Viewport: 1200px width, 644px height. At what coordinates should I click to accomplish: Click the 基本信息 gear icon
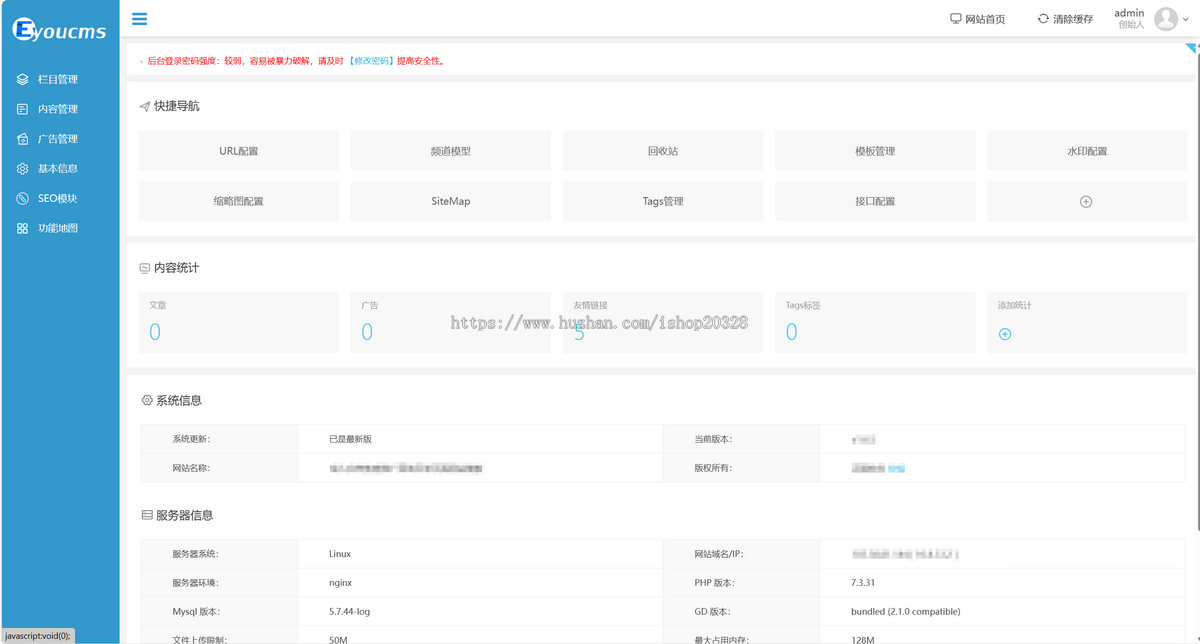[x=23, y=169]
